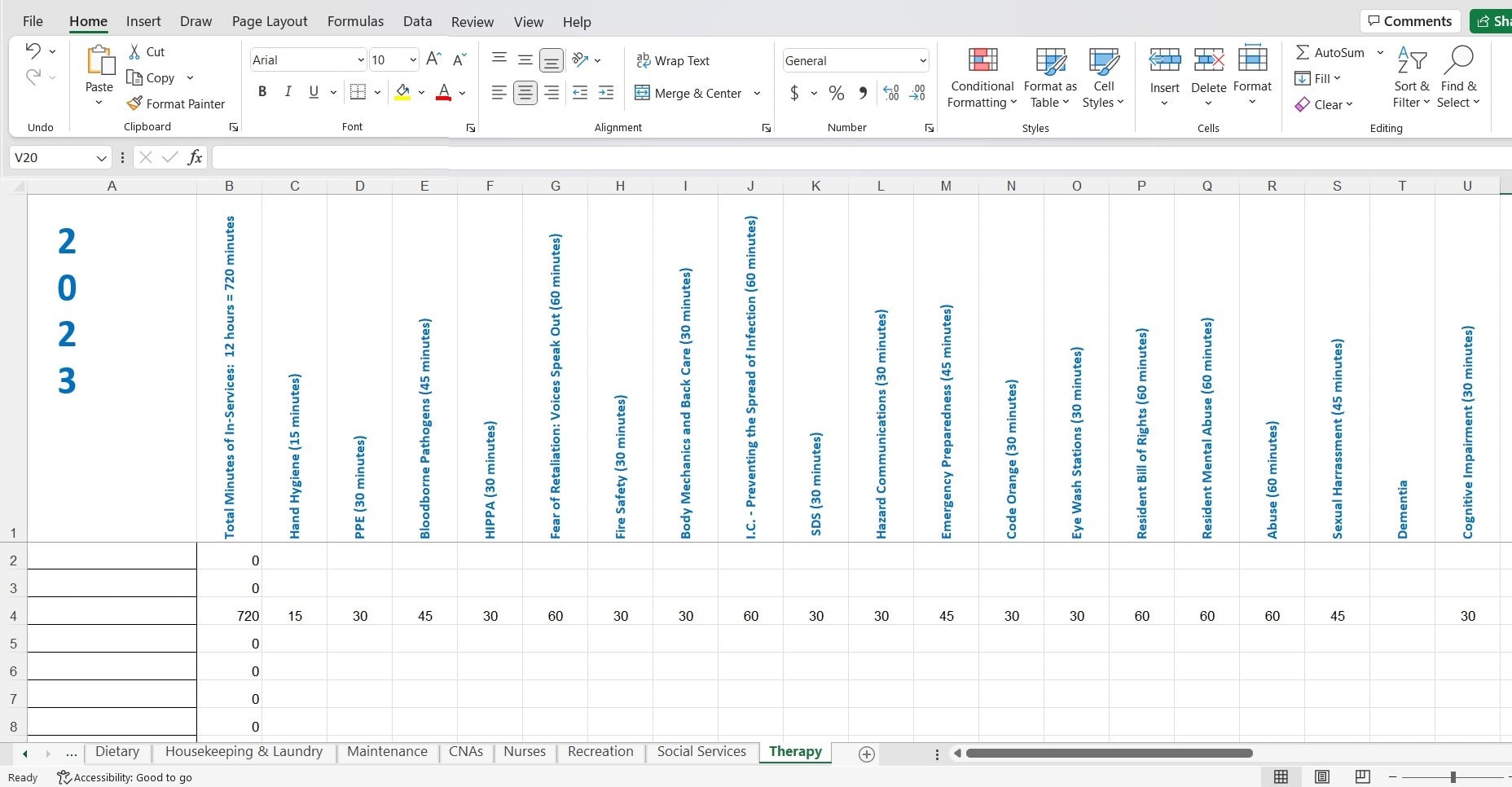Open Merge & Center dropdown arrow
Screen dimensions: 1512x787
[757, 93]
